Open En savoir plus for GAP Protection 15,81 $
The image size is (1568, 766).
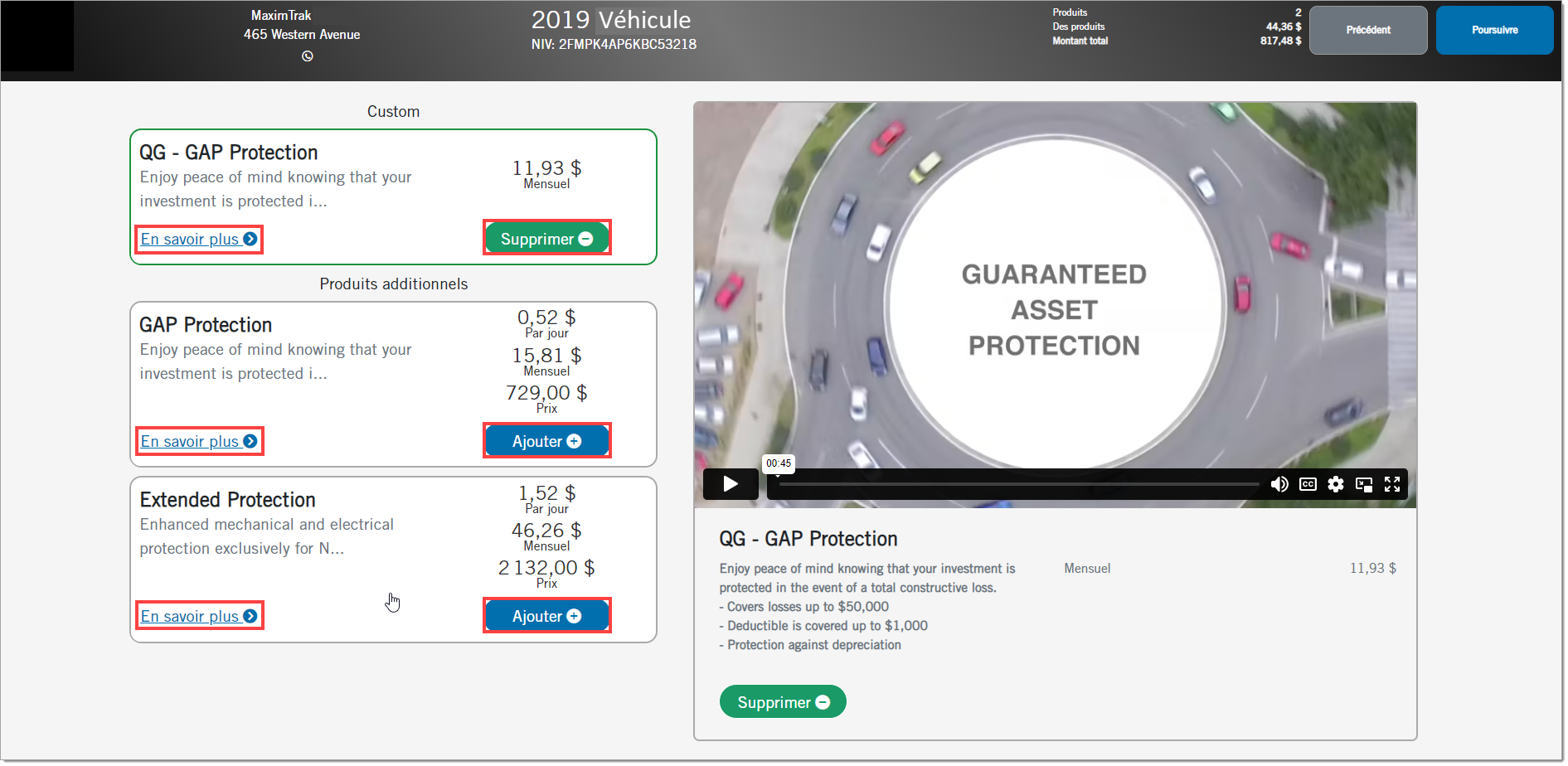199,442
